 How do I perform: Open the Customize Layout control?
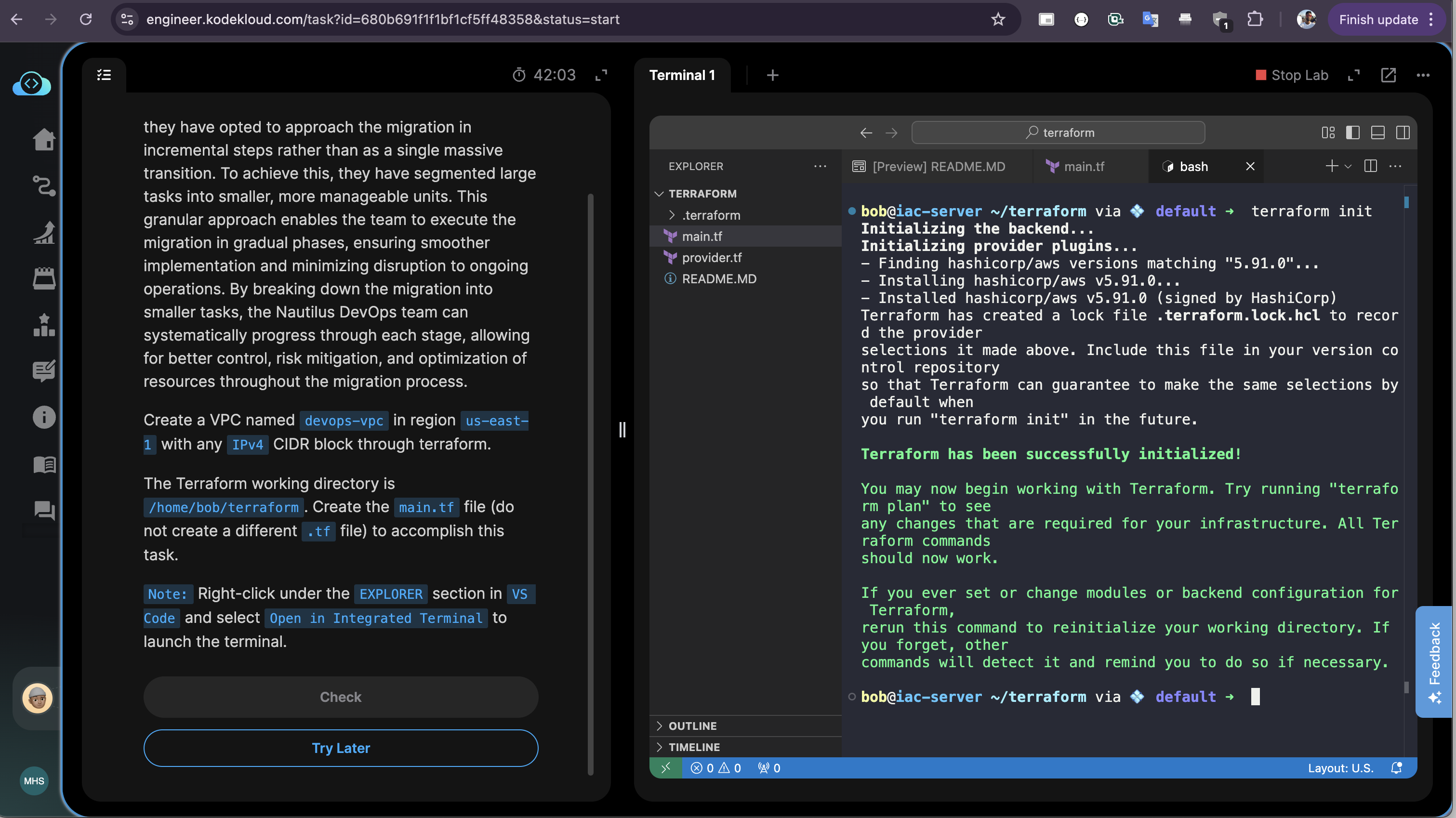click(1328, 132)
